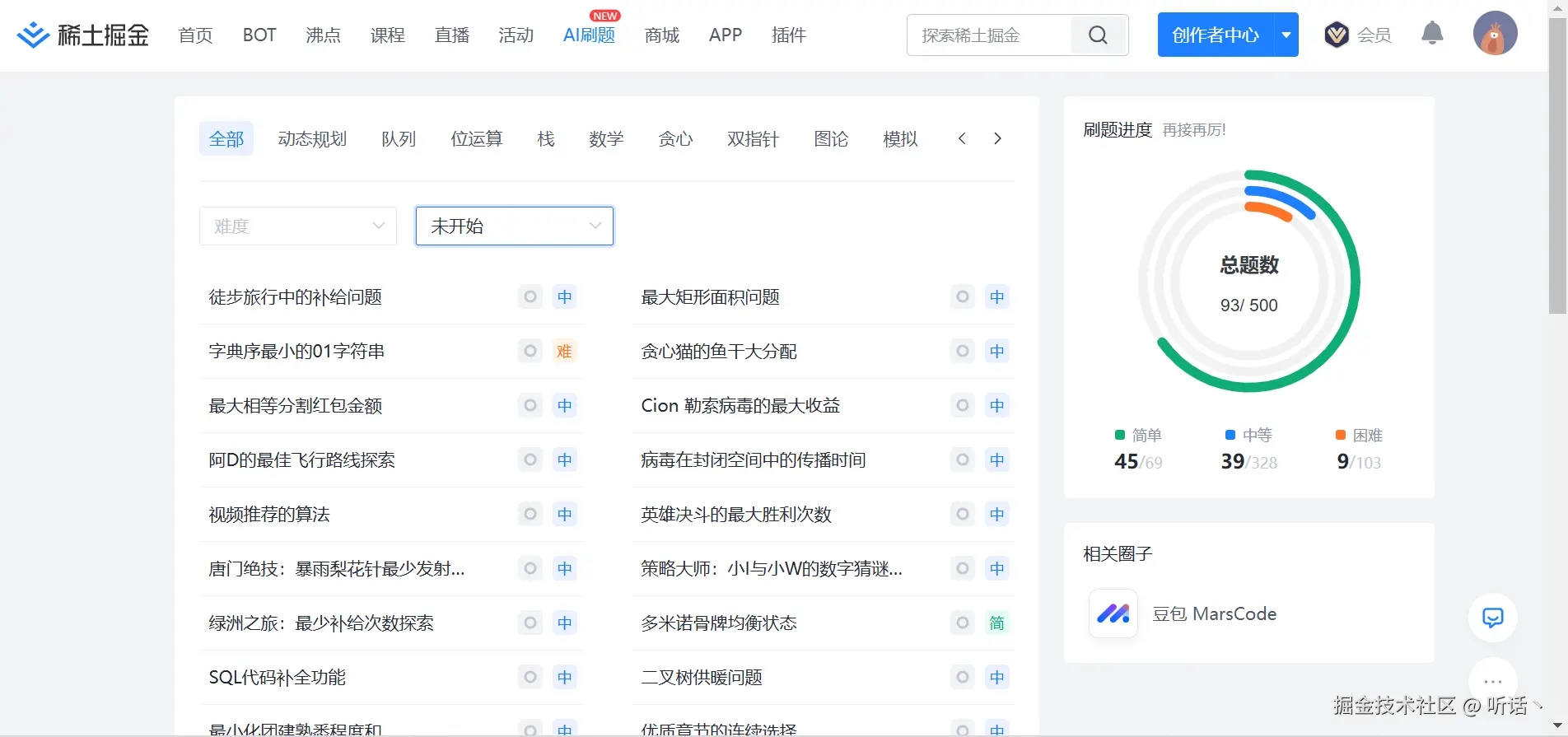Open 课程 in top navigation
This screenshot has width=1568, height=737.
pos(388,35)
